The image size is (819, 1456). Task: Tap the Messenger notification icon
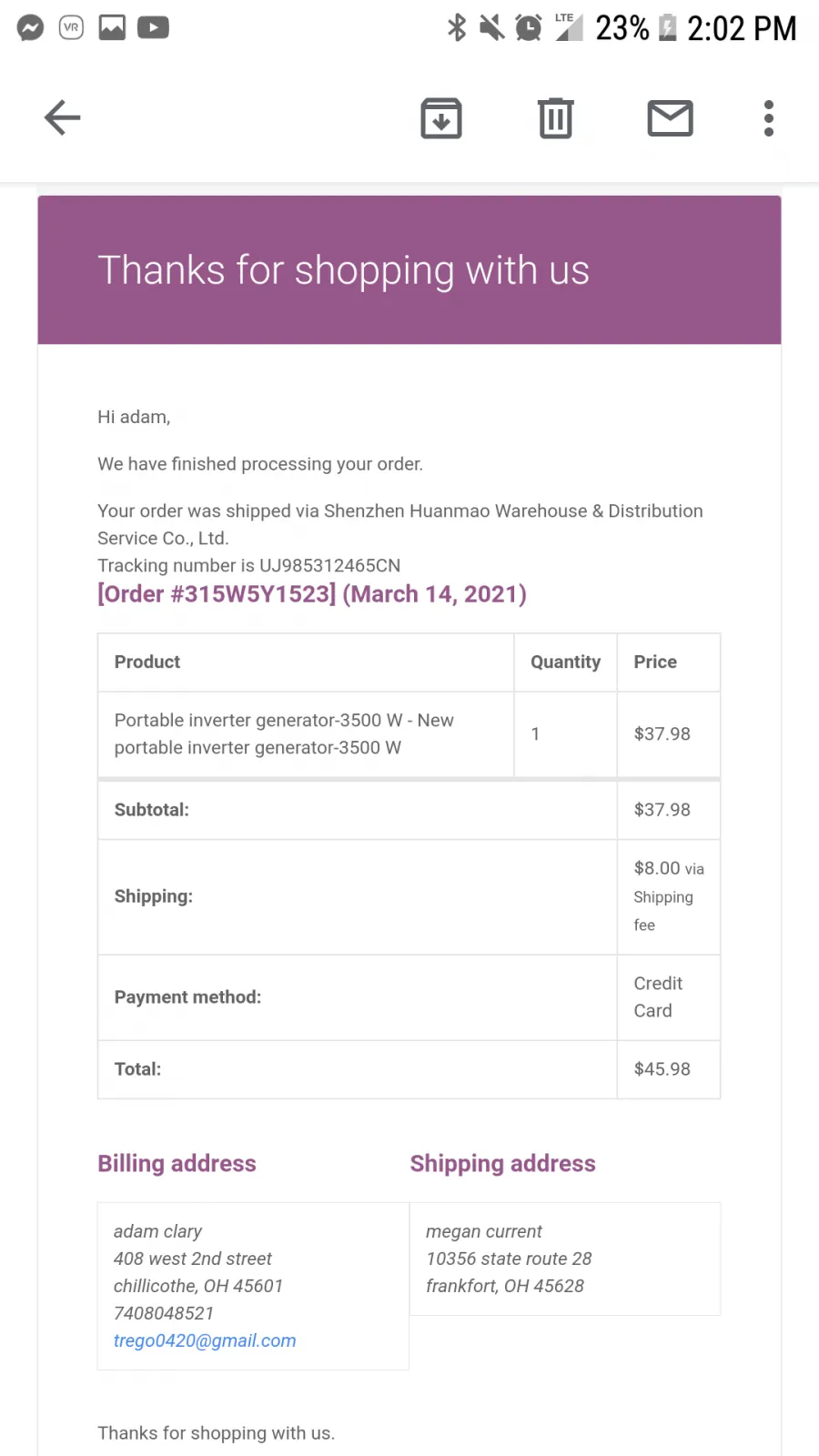[x=31, y=28]
